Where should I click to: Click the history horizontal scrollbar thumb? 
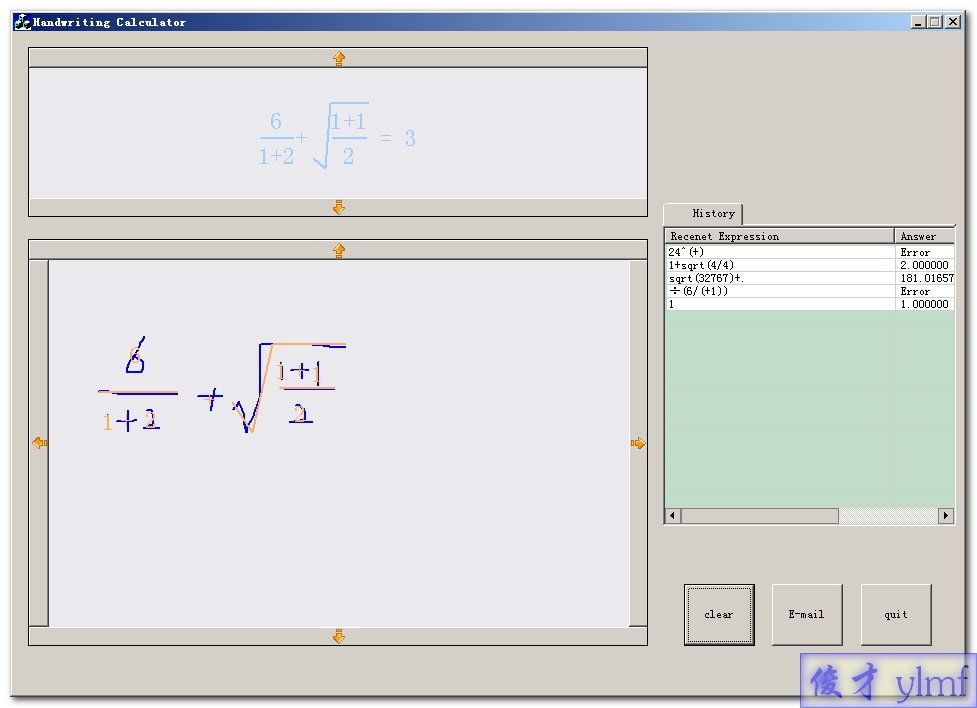[760, 515]
